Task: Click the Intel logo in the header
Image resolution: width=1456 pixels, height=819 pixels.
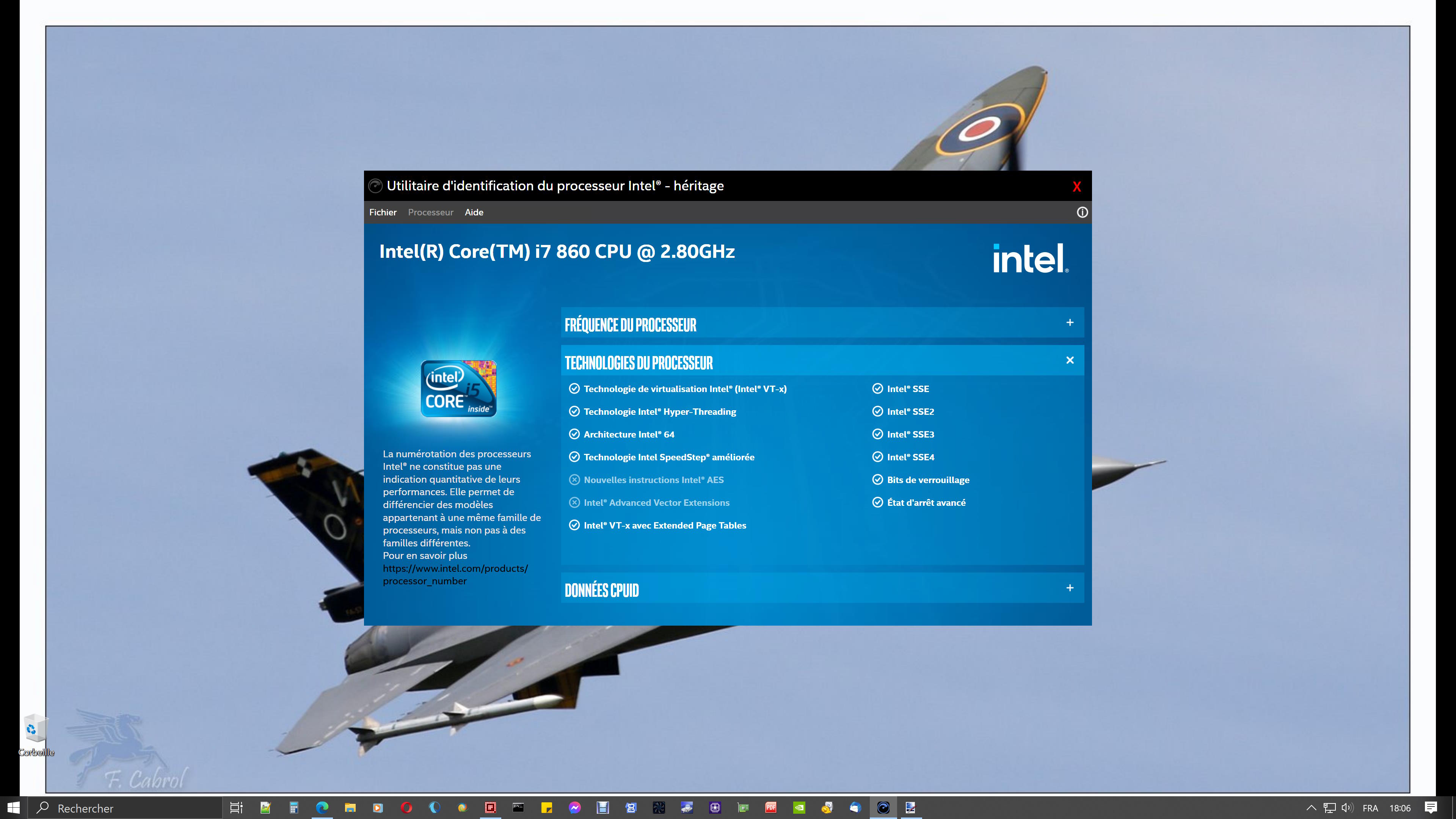Action: tap(1031, 258)
